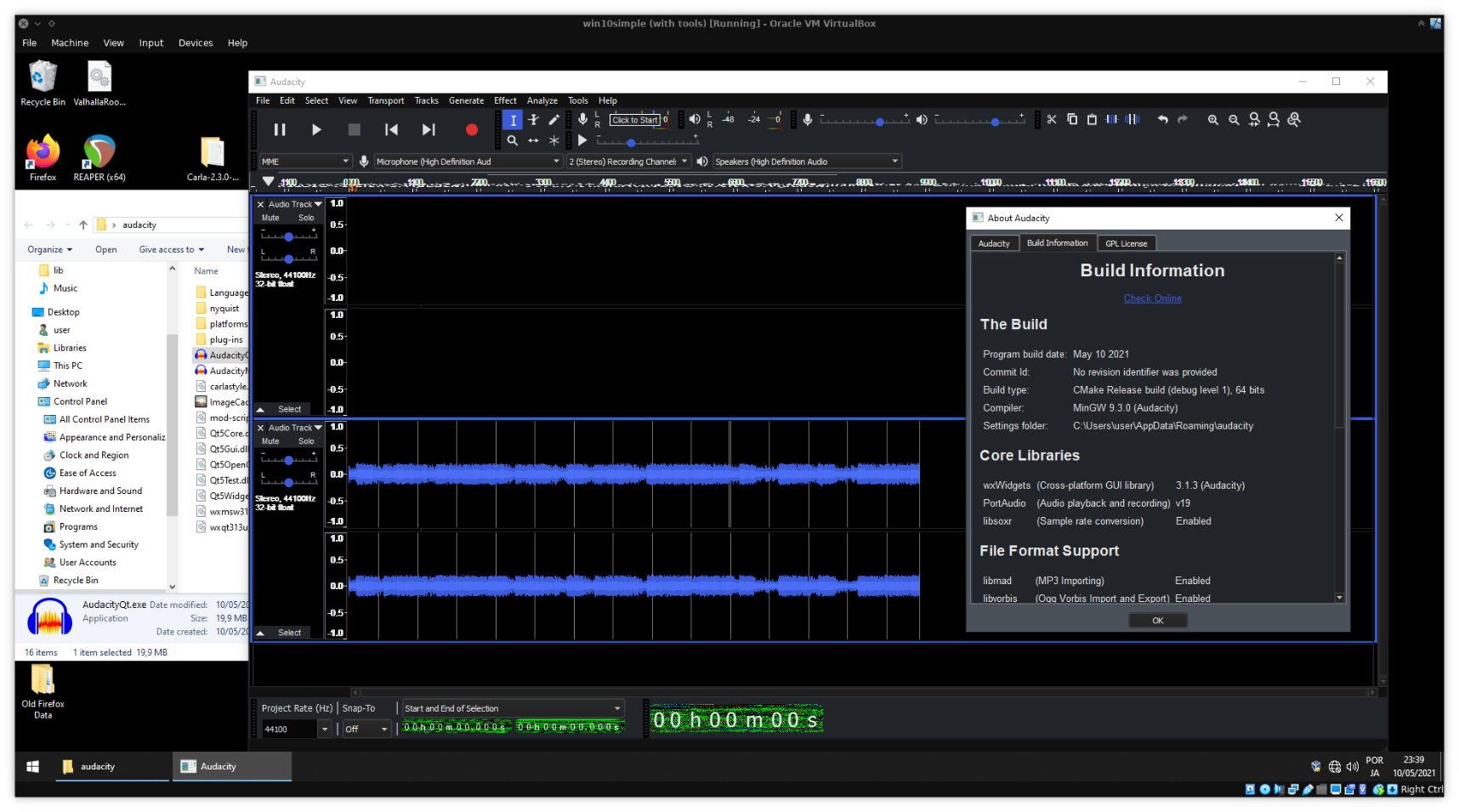Select the Time Shift tool
This screenshot has width=1459, height=812.
533,140
